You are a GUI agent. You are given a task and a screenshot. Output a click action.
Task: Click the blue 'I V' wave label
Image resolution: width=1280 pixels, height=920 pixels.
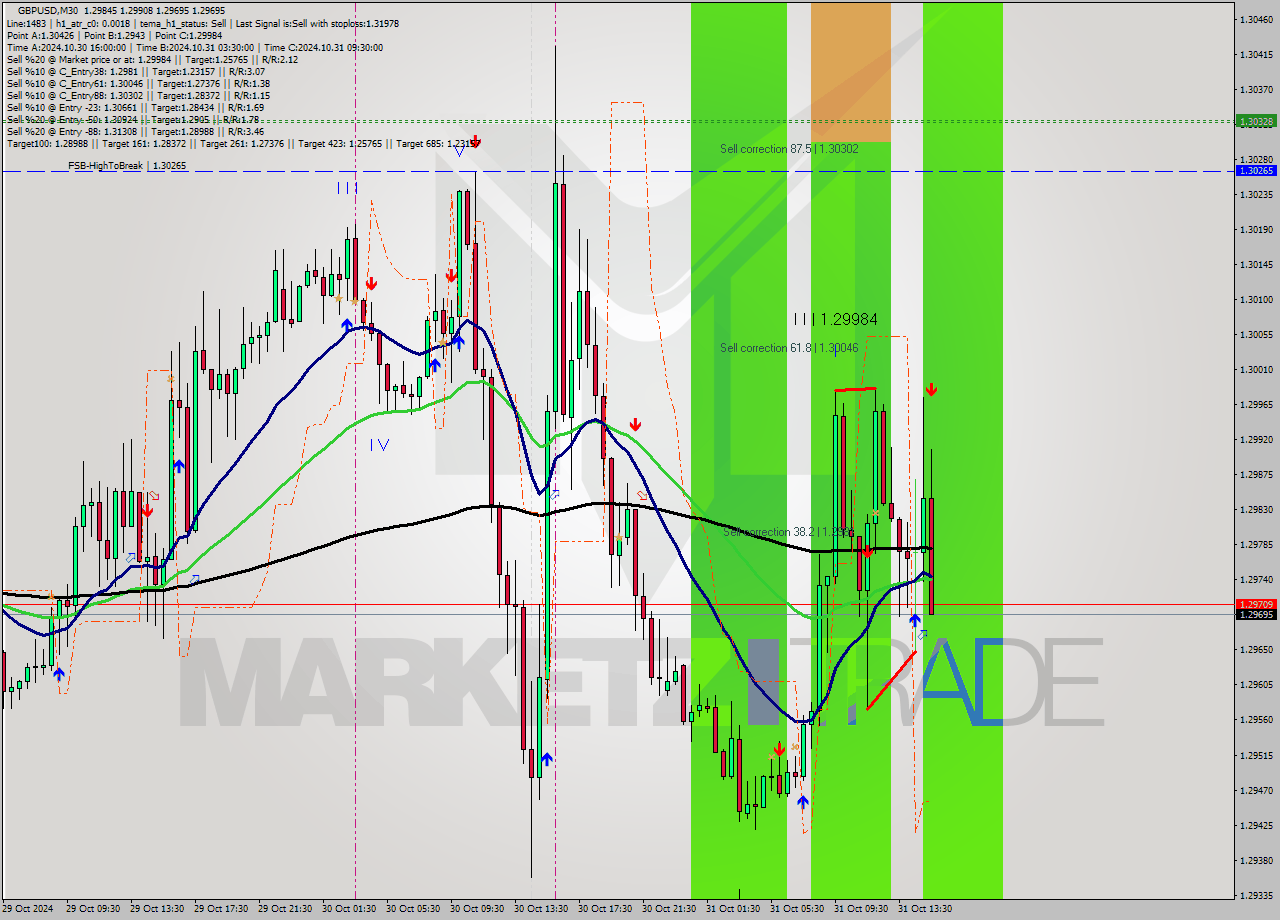[379, 444]
